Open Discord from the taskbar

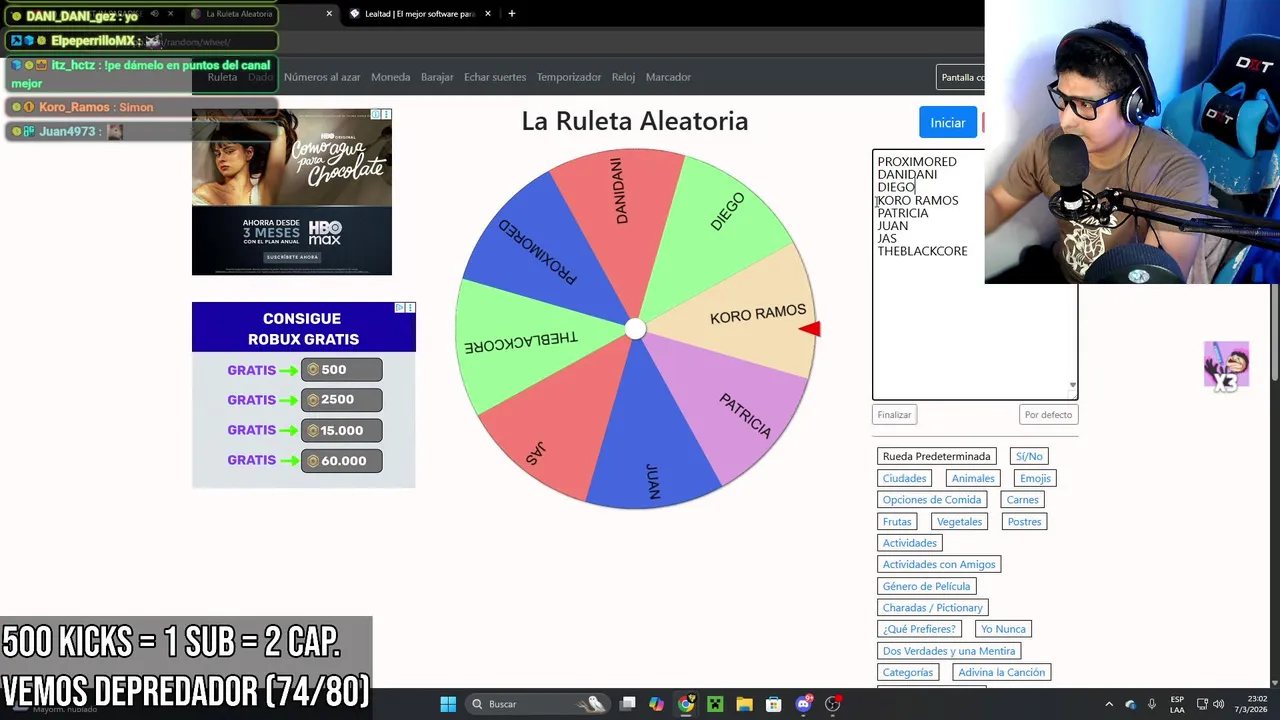[803, 704]
